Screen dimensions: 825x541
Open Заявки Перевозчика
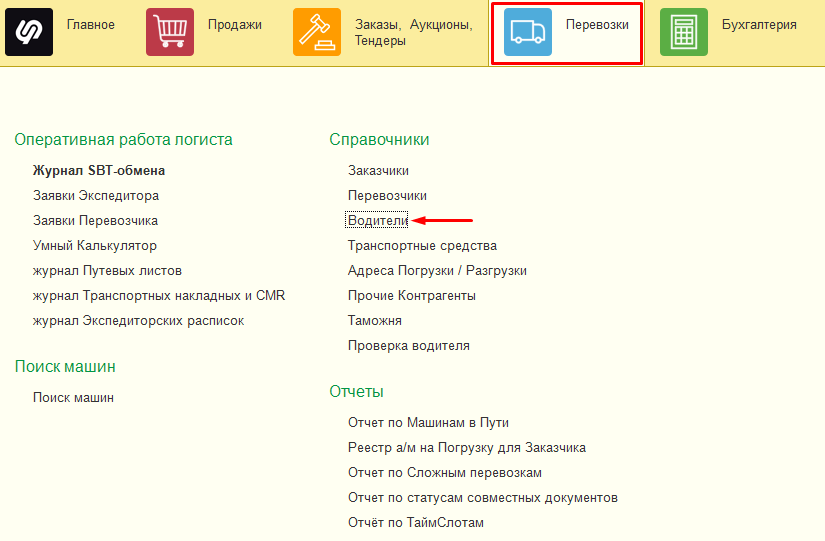click(x=95, y=221)
